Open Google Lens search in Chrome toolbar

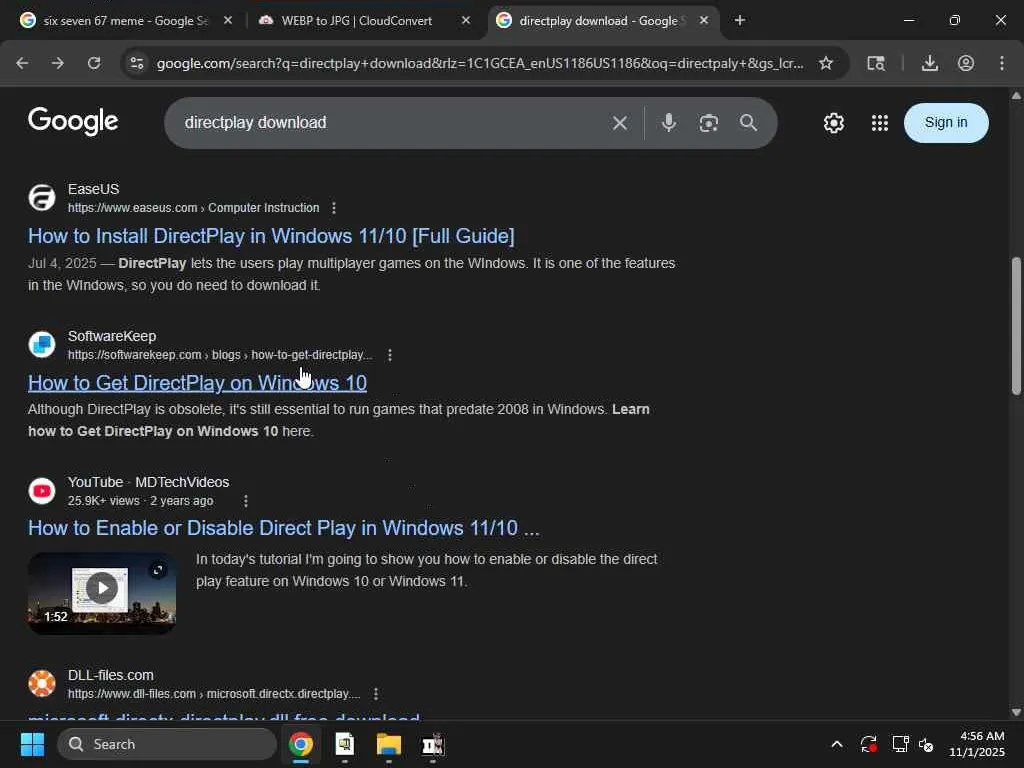coord(876,63)
